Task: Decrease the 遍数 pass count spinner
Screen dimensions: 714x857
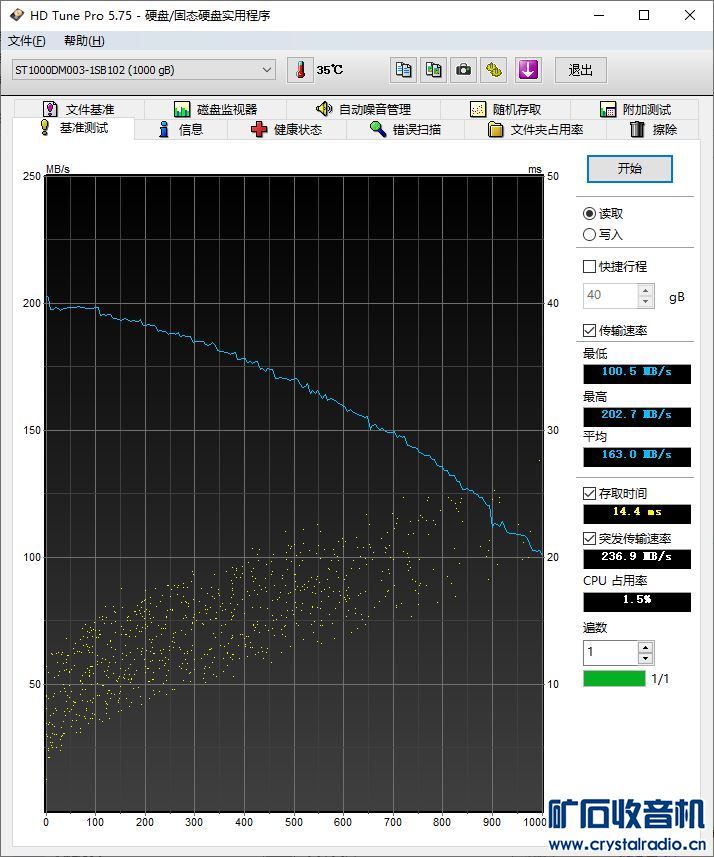Action: pyautogui.click(x=645, y=658)
